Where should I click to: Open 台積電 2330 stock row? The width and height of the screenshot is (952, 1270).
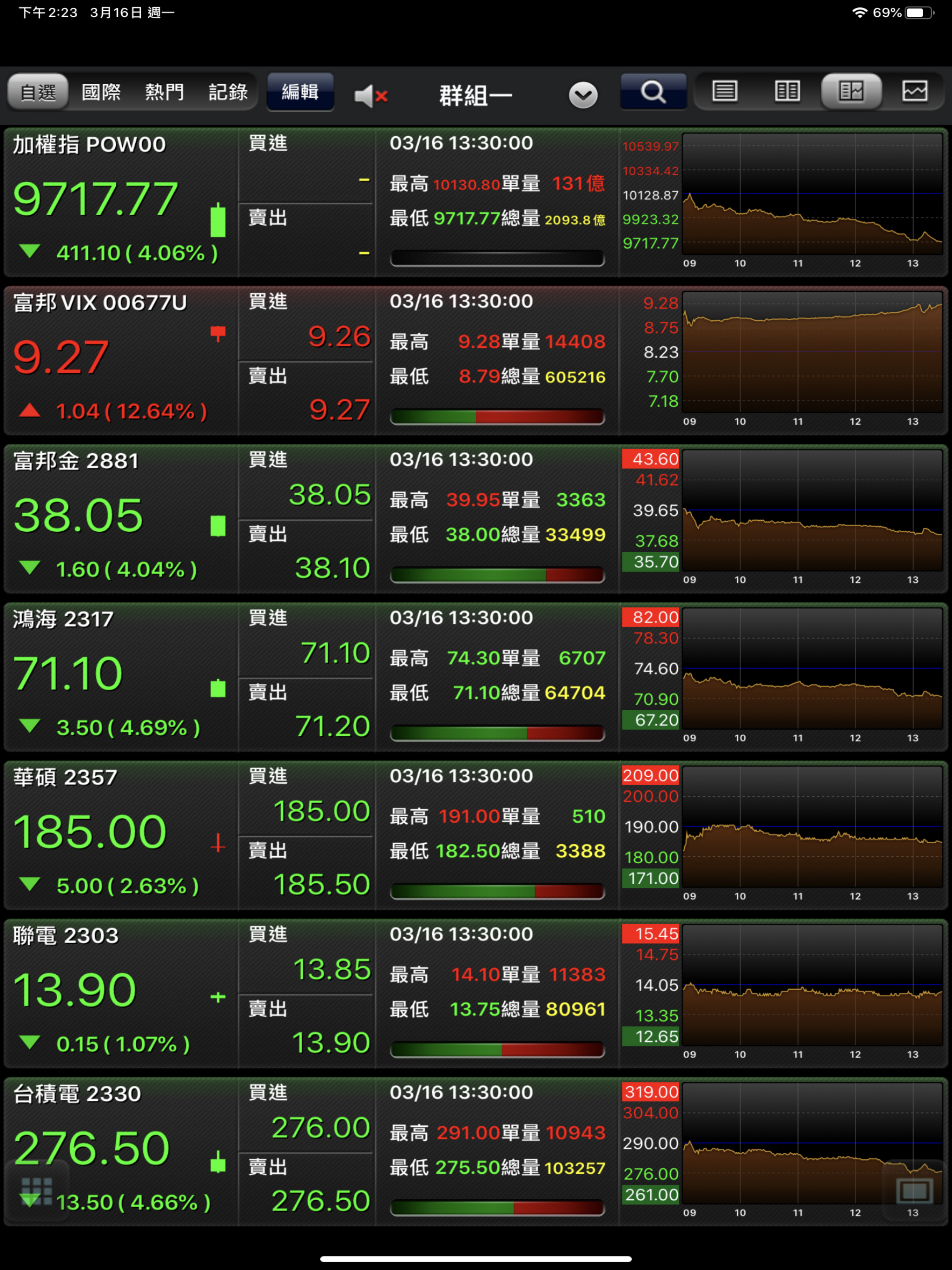pos(476,1152)
